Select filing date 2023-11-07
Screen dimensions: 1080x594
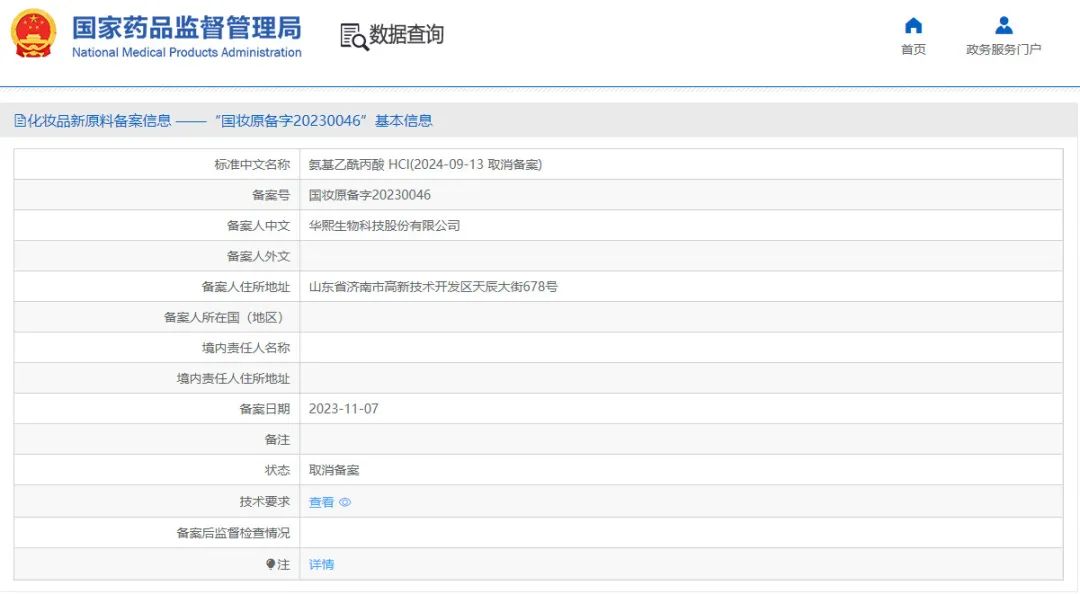[x=344, y=409]
